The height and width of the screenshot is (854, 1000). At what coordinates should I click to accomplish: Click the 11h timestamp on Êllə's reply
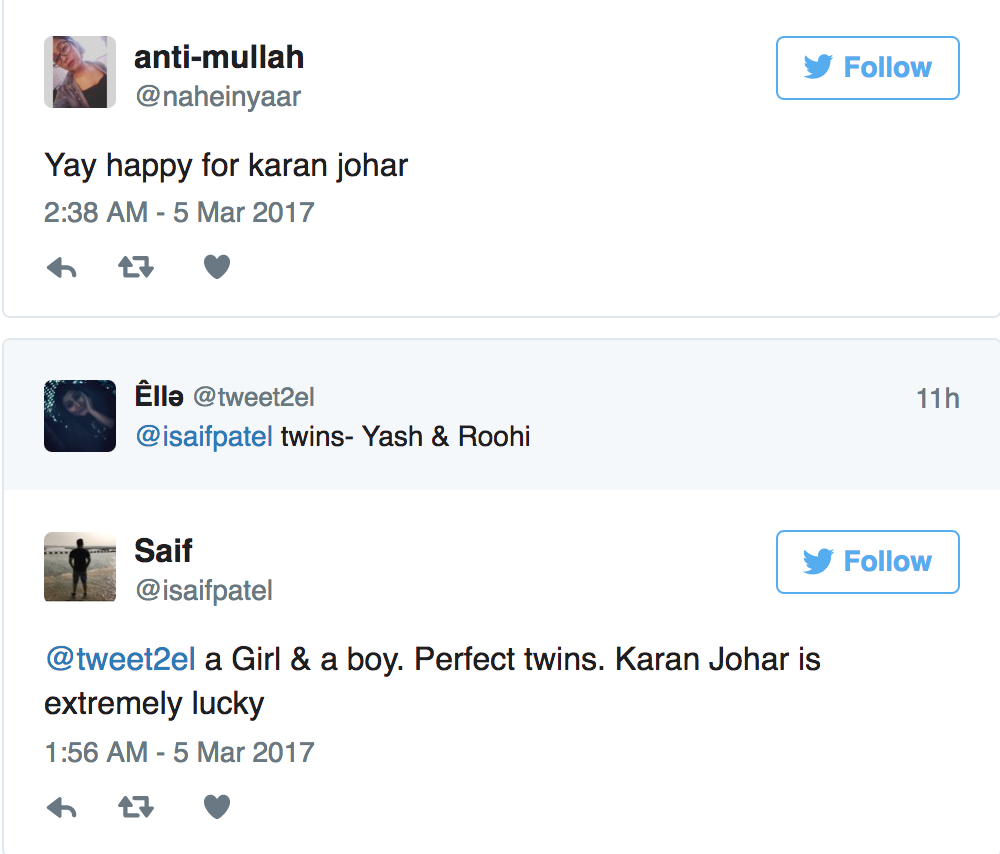[937, 399]
